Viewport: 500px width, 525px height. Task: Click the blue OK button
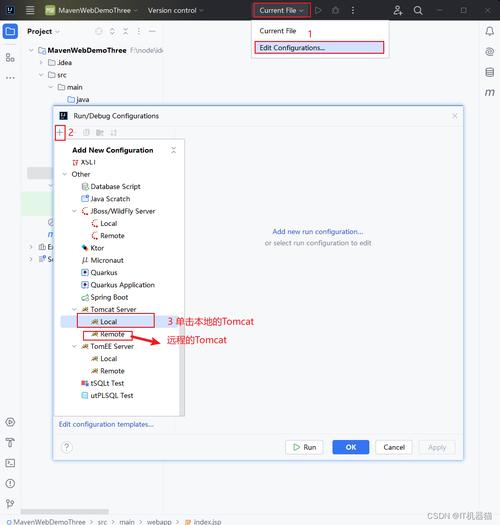coord(350,447)
